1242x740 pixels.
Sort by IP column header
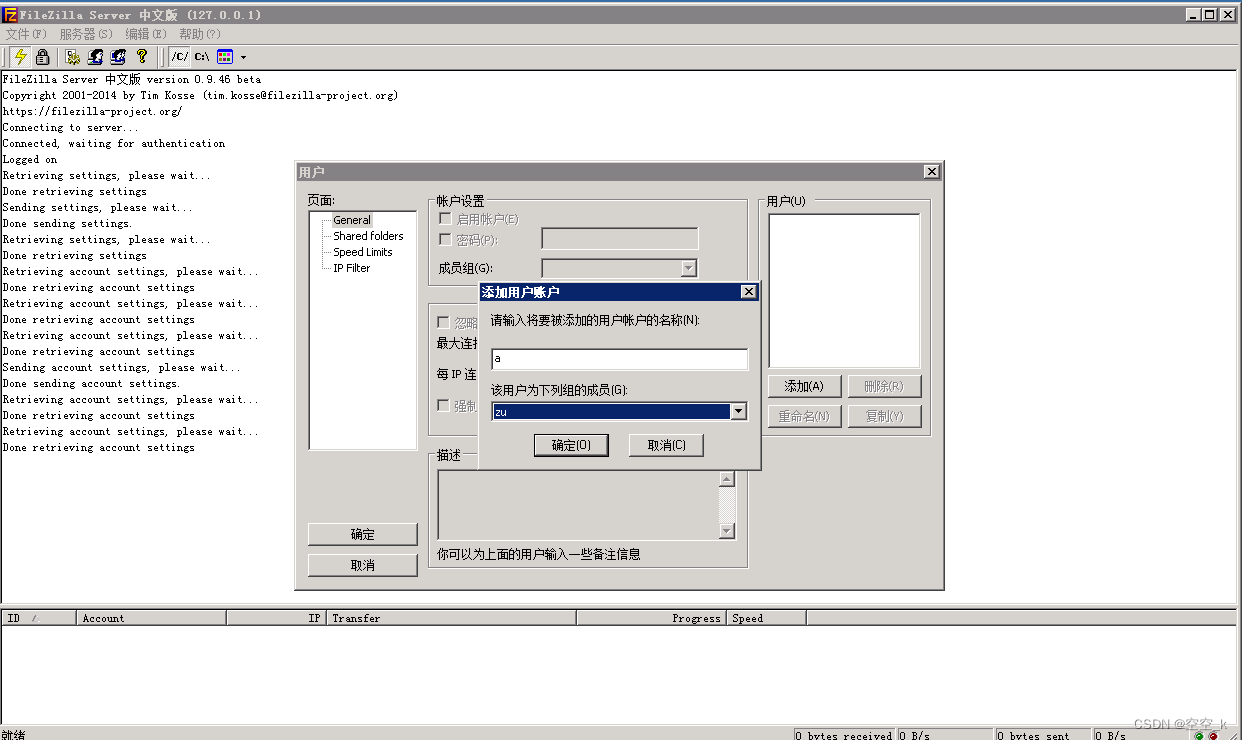point(277,618)
